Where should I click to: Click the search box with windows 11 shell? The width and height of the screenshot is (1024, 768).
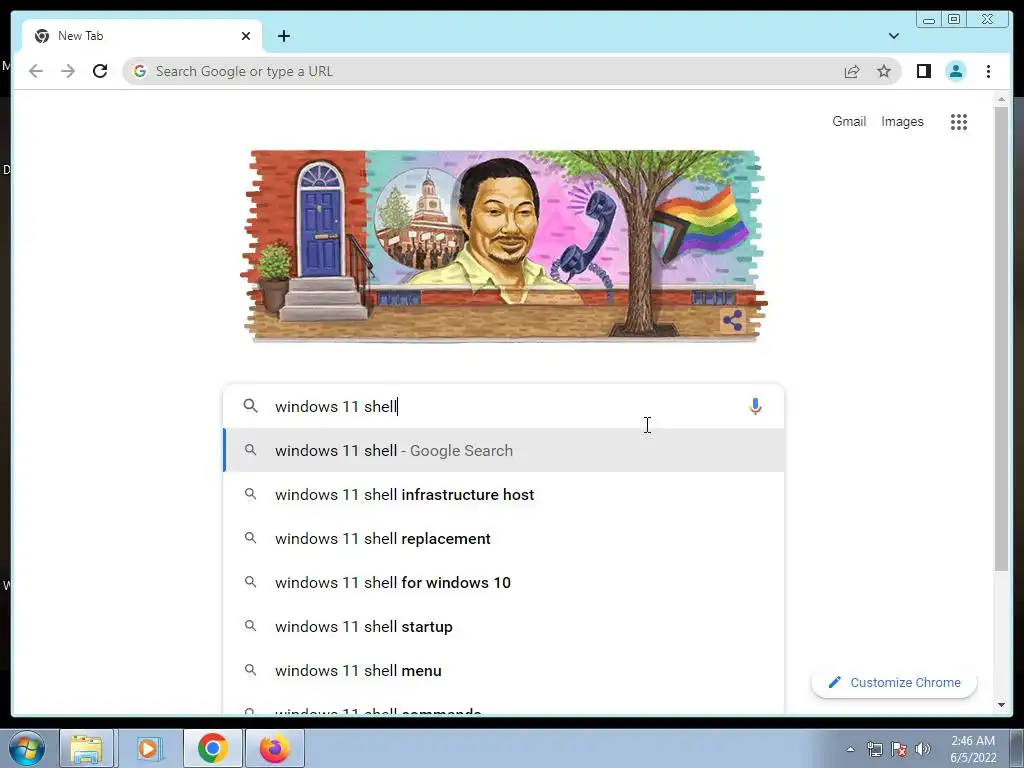[503, 406]
